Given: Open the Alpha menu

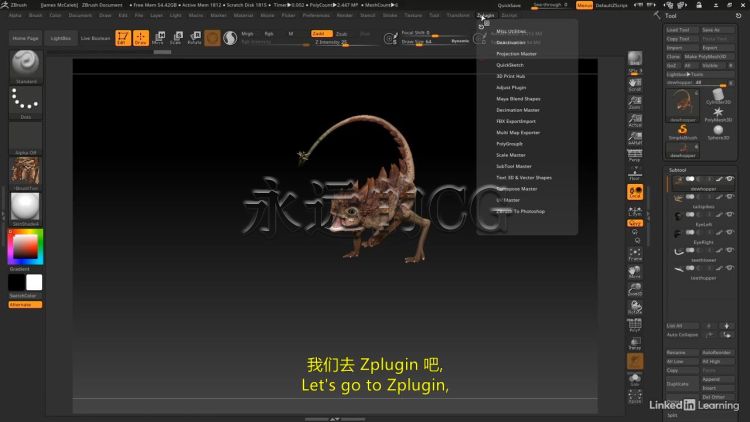Looking at the screenshot, I should (15, 15).
